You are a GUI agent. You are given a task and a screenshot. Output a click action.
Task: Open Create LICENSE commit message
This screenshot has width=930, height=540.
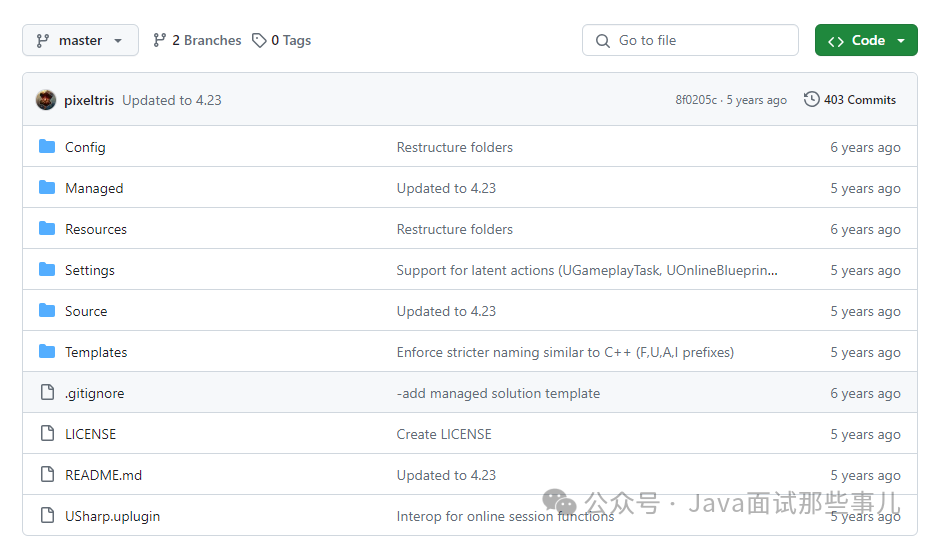444,434
